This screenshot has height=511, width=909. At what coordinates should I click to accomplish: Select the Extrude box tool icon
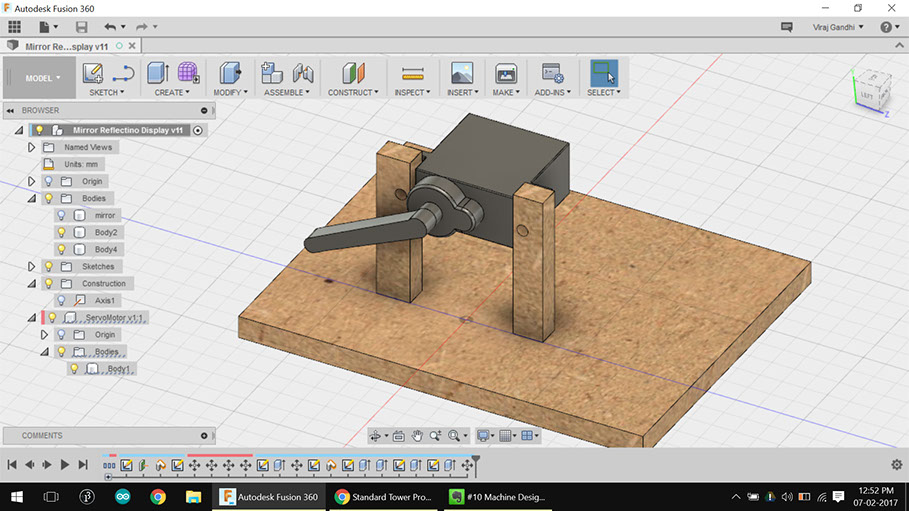157,73
